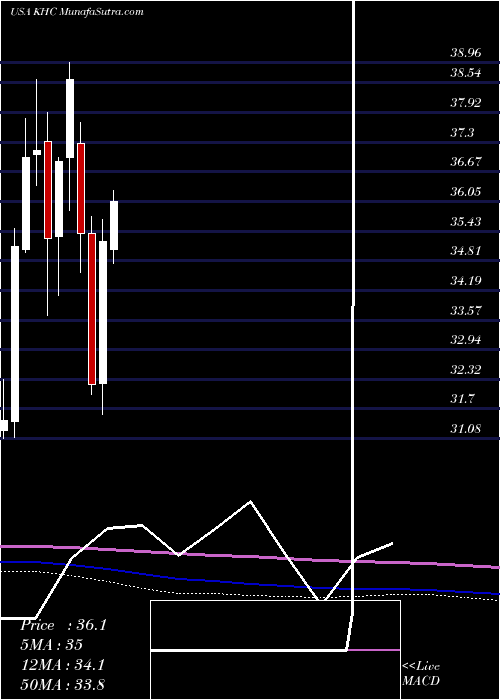Click the 36.05 price level label
Viewport: 500px width, 700px height.
[x=466, y=192]
